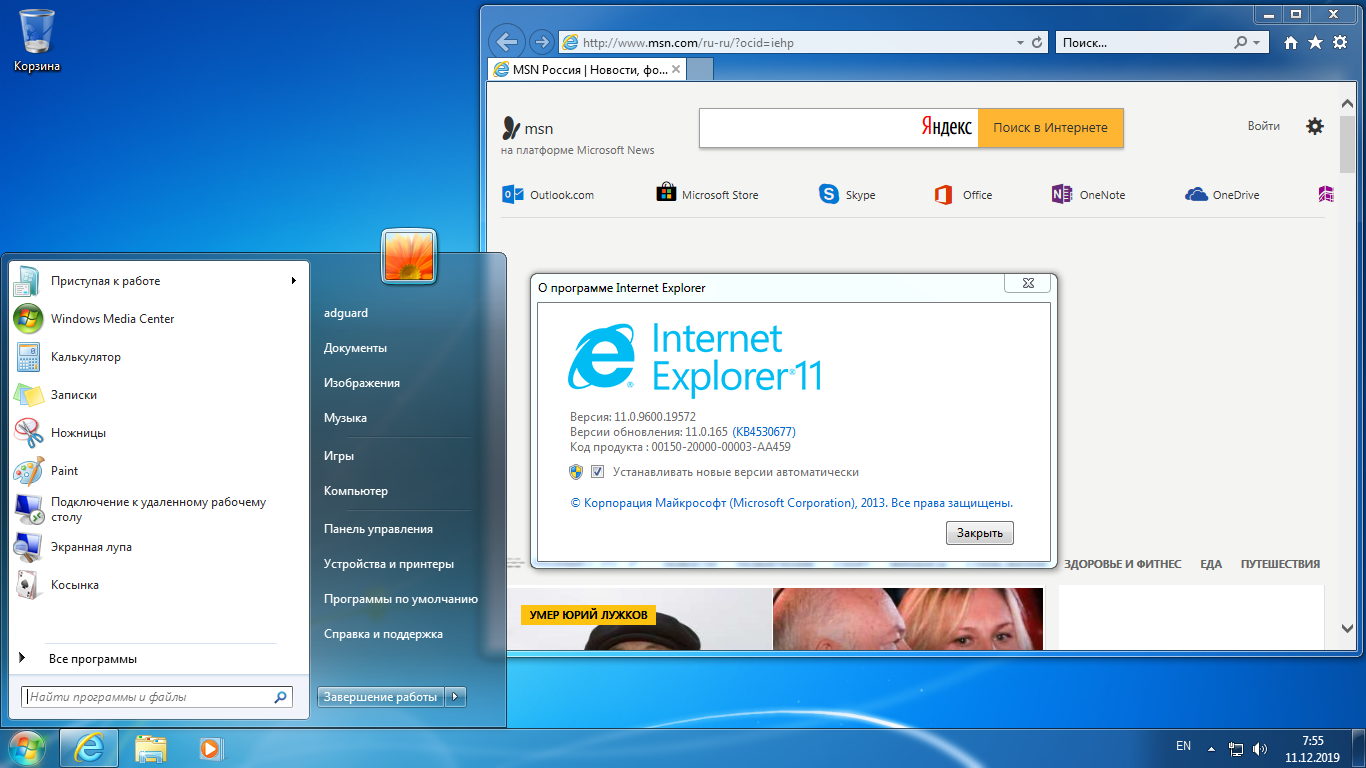Image resolution: width=1366 pixels, height=768 pixels.
Task: Open Экранная лупа magnifier
Action: [160, 547]
